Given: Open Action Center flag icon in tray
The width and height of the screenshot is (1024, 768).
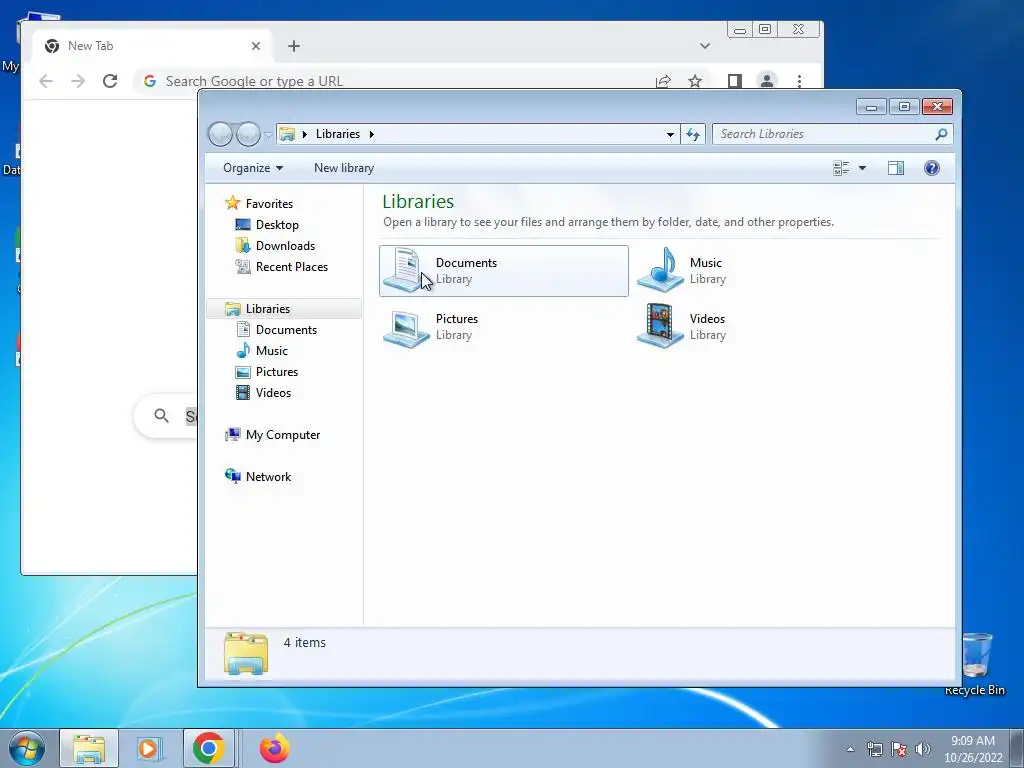Looking at the screenshot, I should pyautogui.click(x=899, y=749).
